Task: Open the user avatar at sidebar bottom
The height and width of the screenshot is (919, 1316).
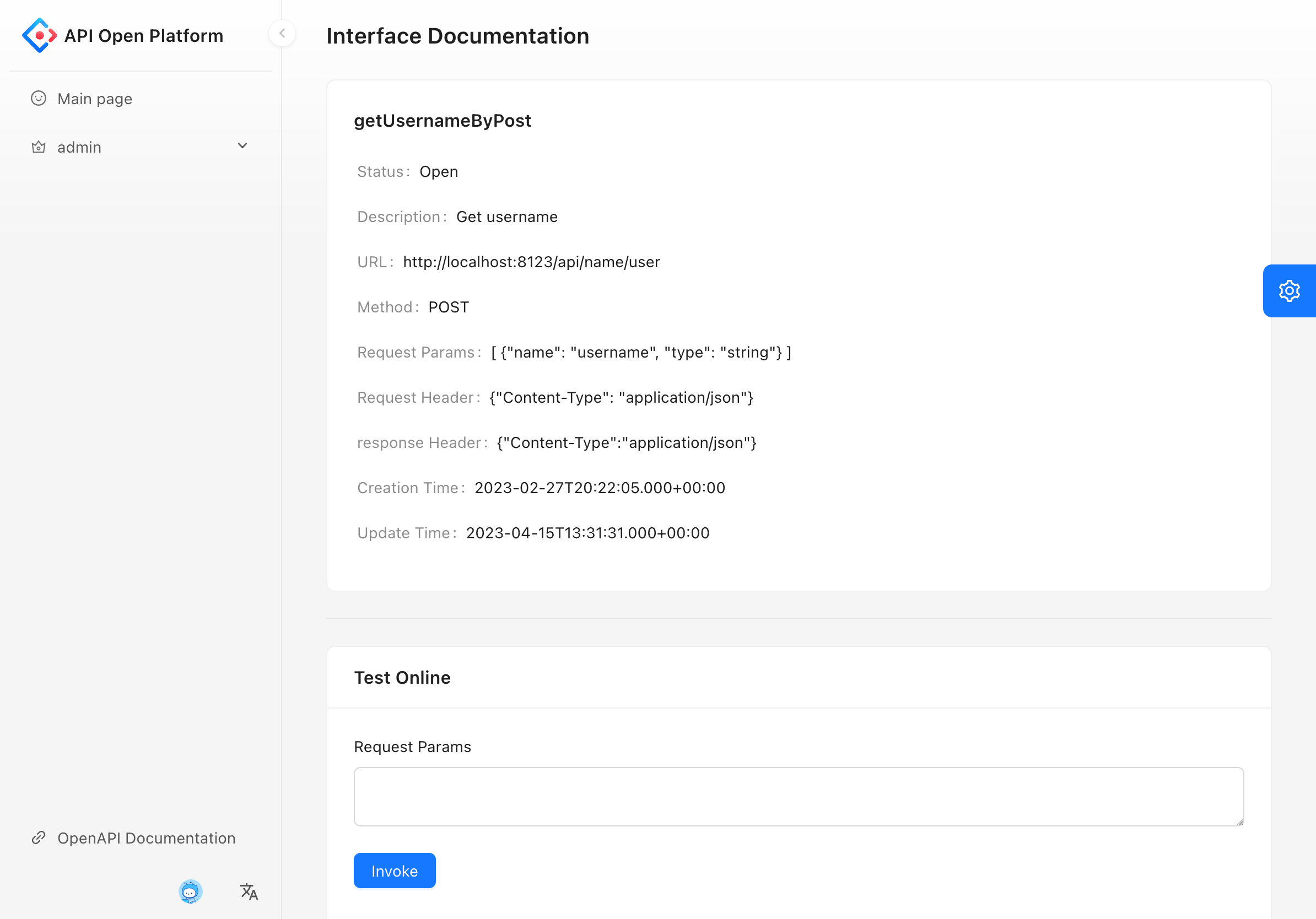Action: (x=190, y=891)
